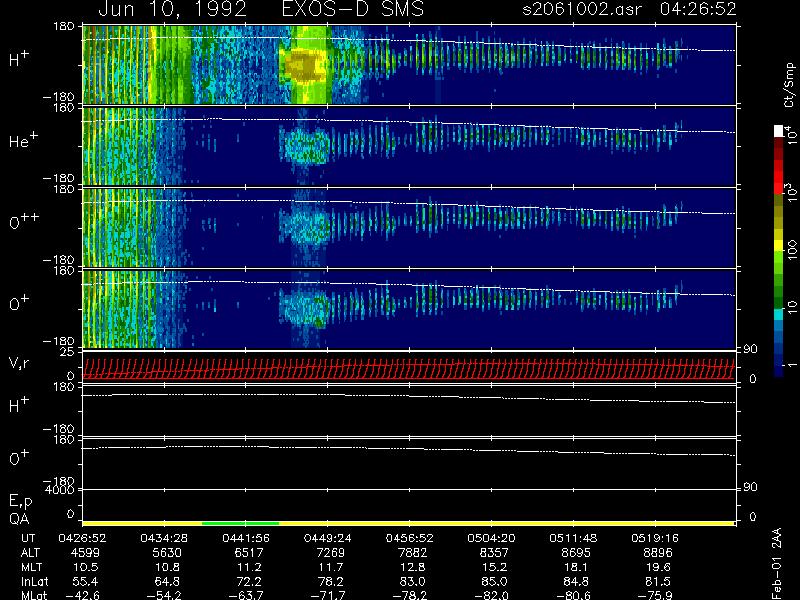This screenshot has width=800, height=600.
Task: Click the MLT value '15.2'
Action: point(494,567)
